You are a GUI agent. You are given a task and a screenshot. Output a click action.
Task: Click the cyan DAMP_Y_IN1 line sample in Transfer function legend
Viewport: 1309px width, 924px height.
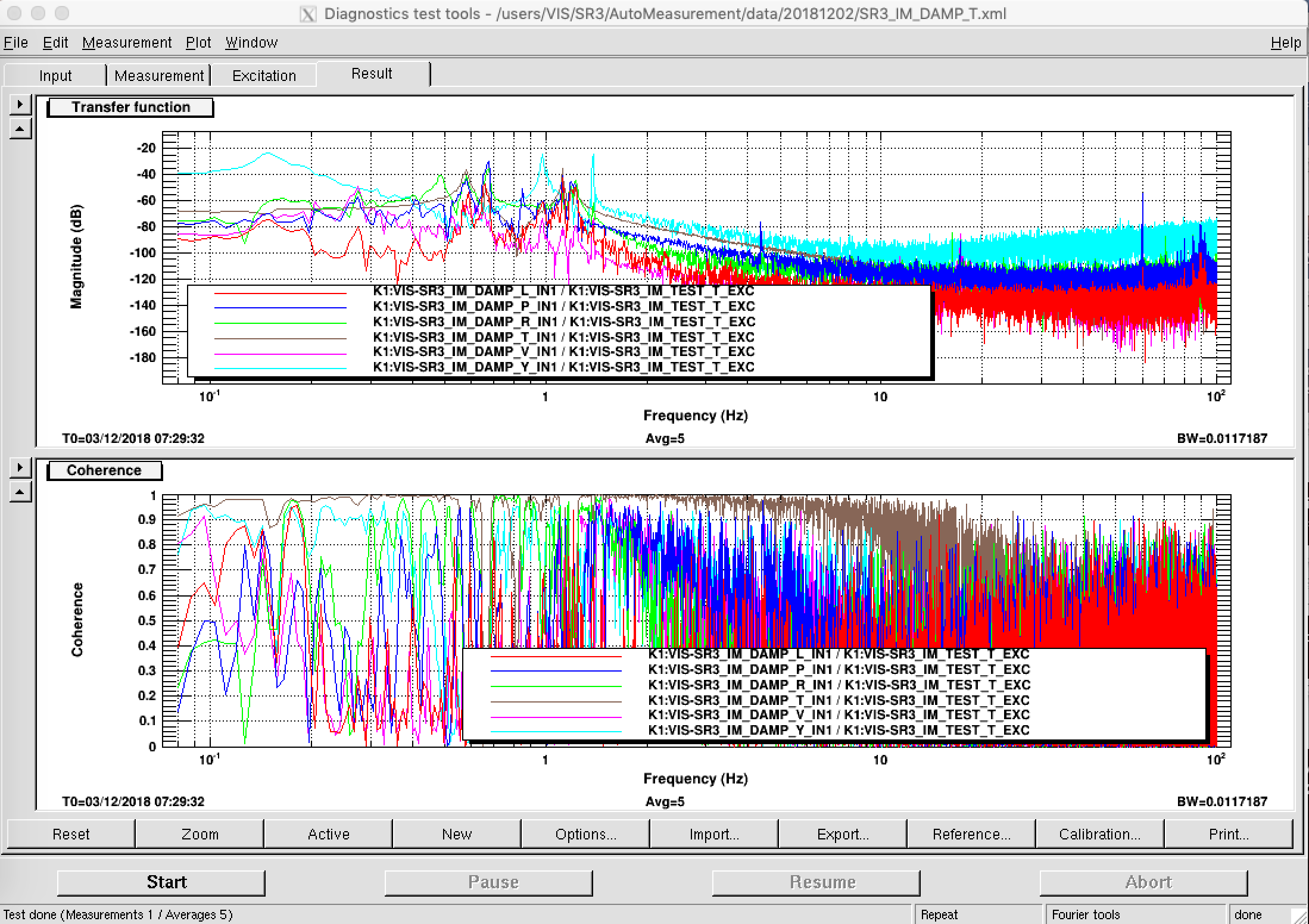click(280, 369)
